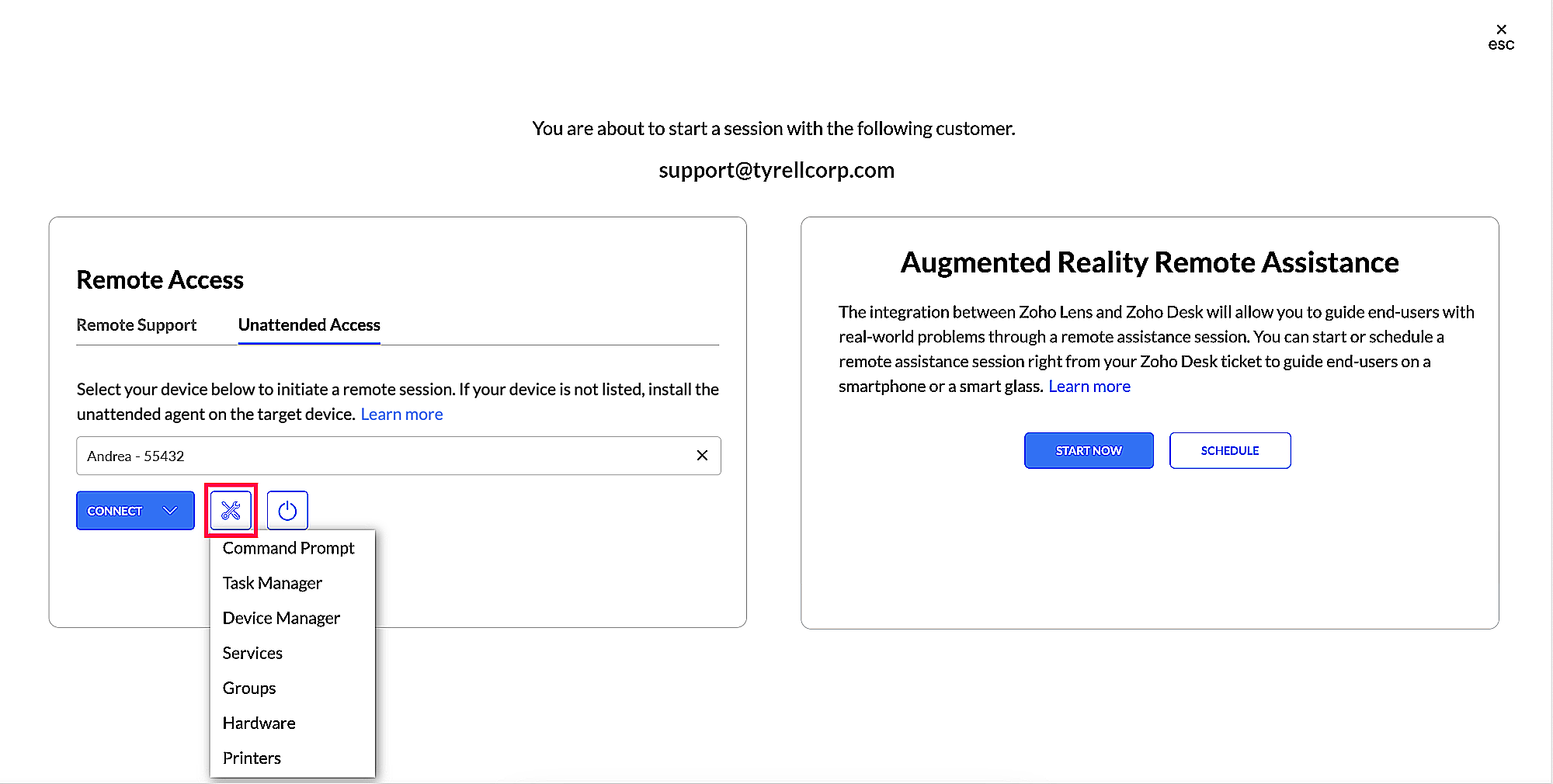
Task: Follow the Learn more link for Augmented Reality
Action: coord(1089,386)
